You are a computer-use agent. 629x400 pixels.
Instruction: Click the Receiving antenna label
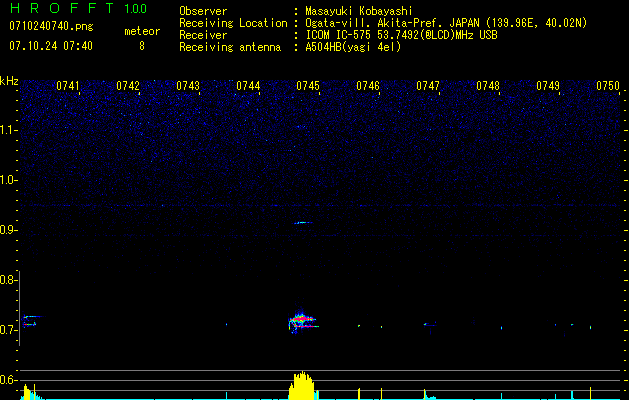point(230,47)
